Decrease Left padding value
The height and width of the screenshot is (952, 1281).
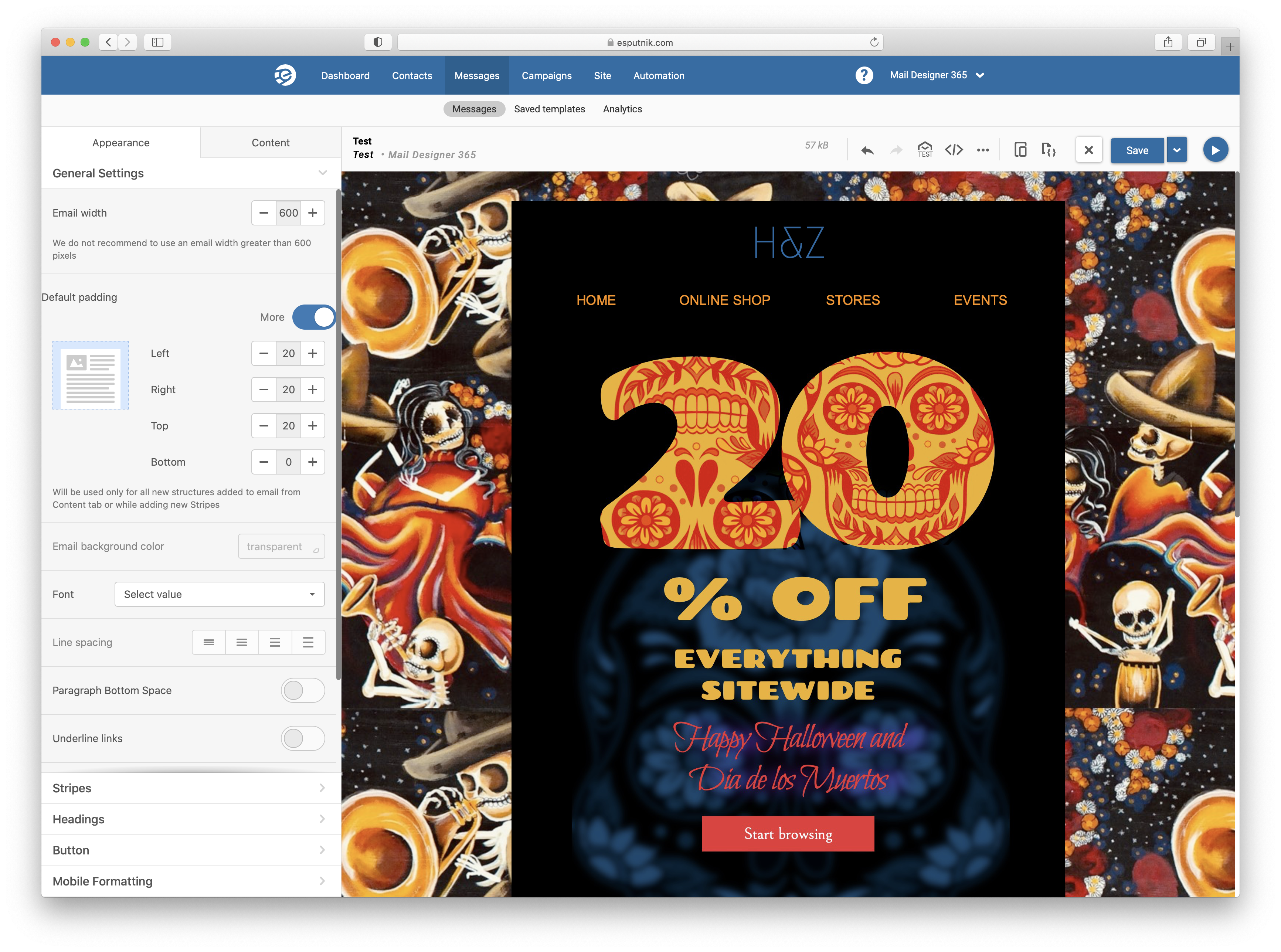pyautogui.click(x=264, y=353)
